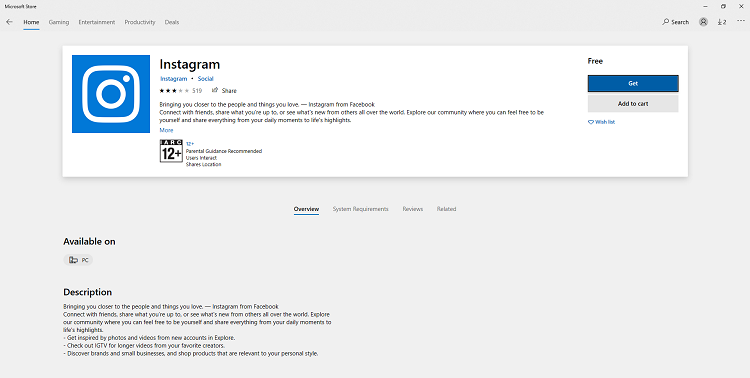Select the Reviews tab
The image size is (750, 378).
point(413,209)
